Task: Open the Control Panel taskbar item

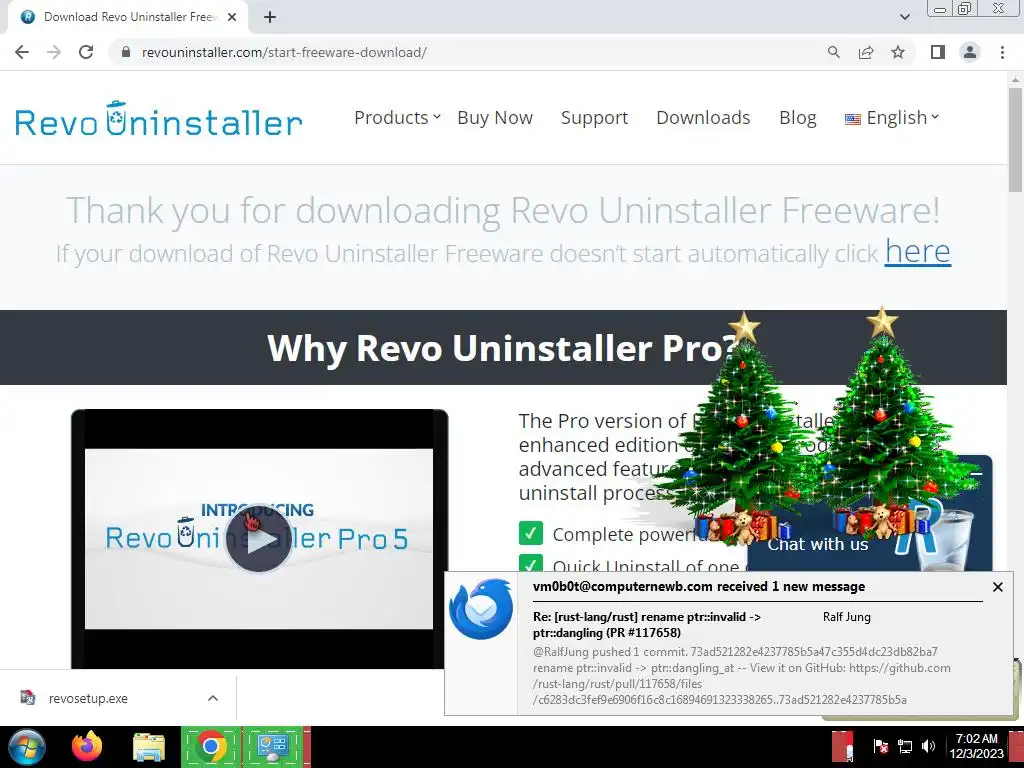Action: (273, 746)
